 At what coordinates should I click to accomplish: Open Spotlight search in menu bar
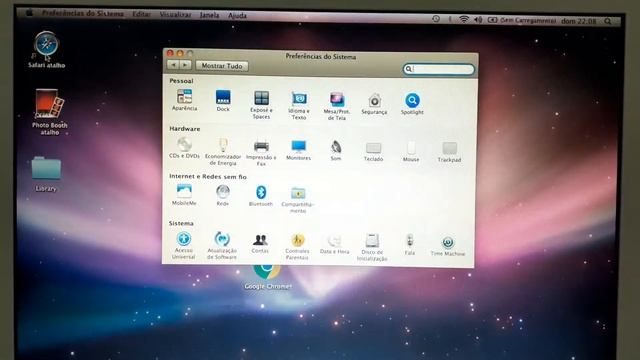608,21
